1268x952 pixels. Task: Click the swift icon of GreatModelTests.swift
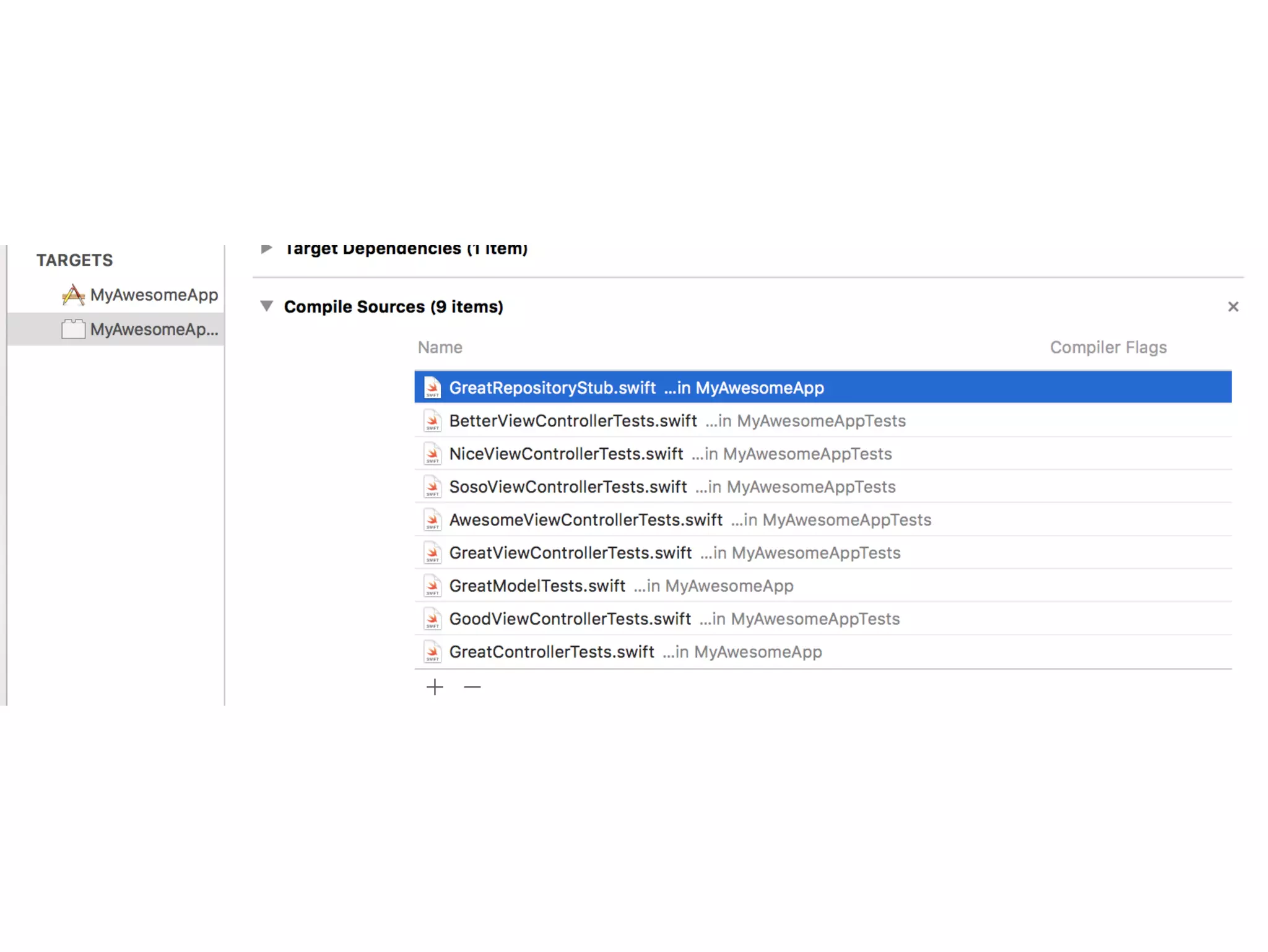[x=432, y=586]
